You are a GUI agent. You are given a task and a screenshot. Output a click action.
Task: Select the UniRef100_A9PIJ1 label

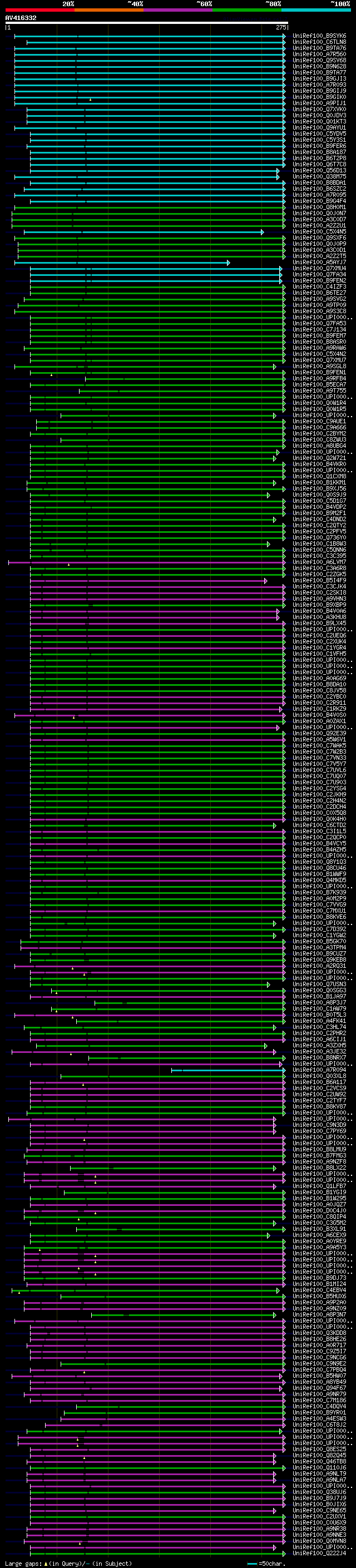pyautogui.click(x=319, y=103)
